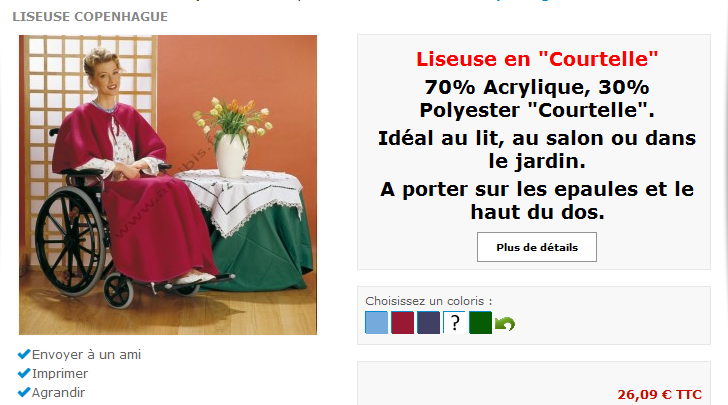
Task: Pick the burgundy red color swatch
Action: [x=403, y=322]
